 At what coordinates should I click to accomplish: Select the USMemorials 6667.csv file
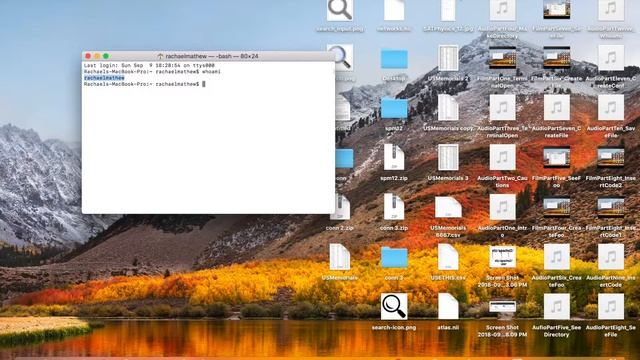(x=448, y=207)
